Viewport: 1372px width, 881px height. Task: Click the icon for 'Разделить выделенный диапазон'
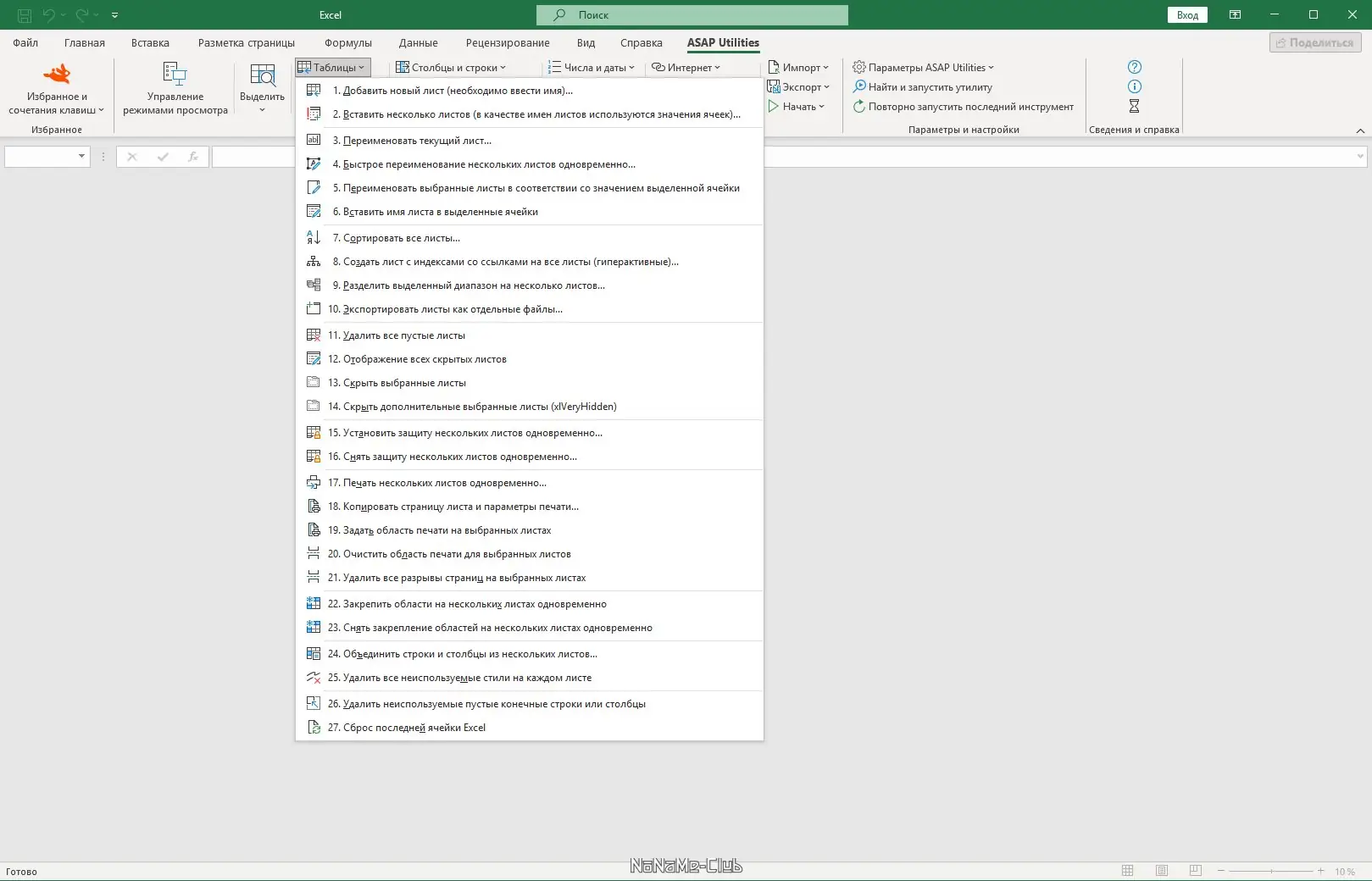pyautogui.click(x=314, y=285)
